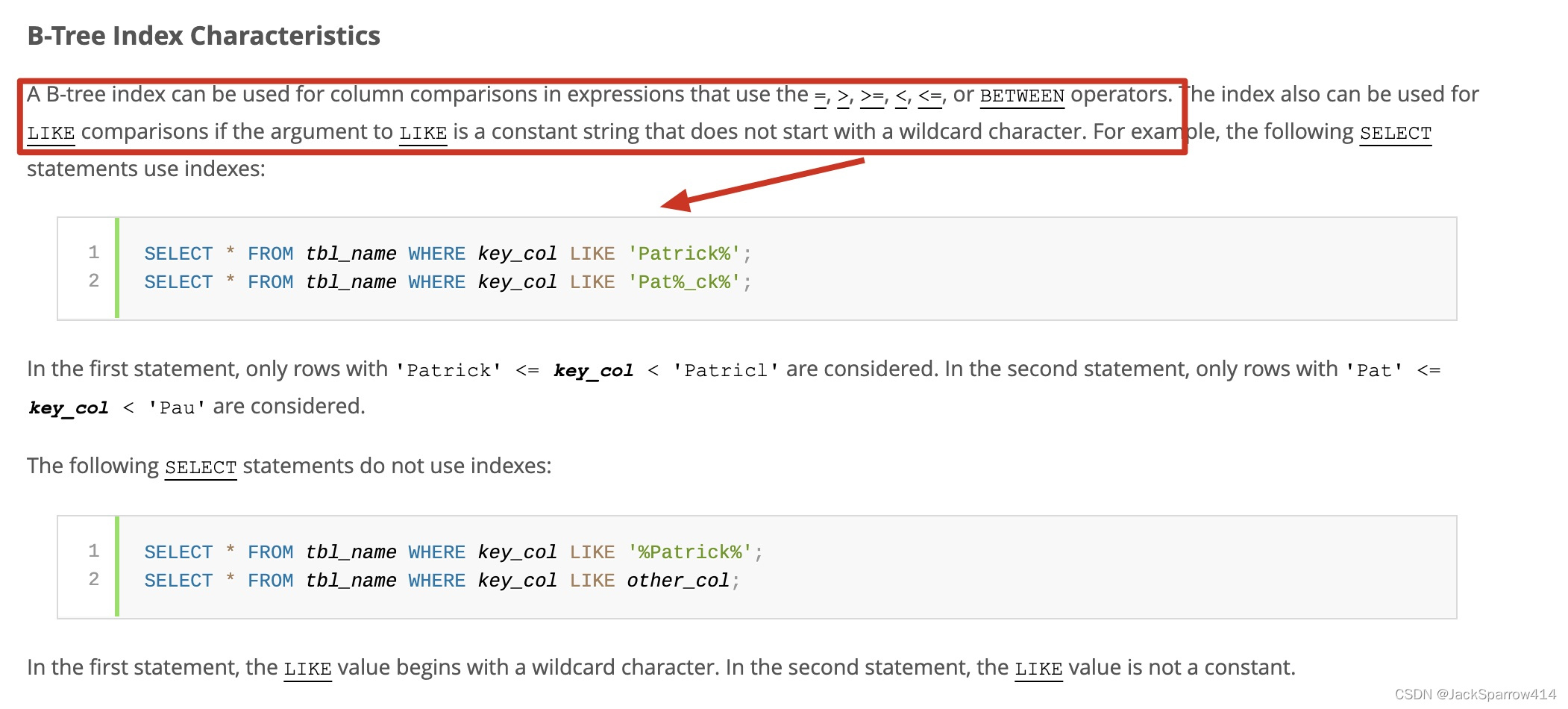Click line number 1 beside the '%Patrick%' query
The image size is (1568, 709).
click(94, 551)
